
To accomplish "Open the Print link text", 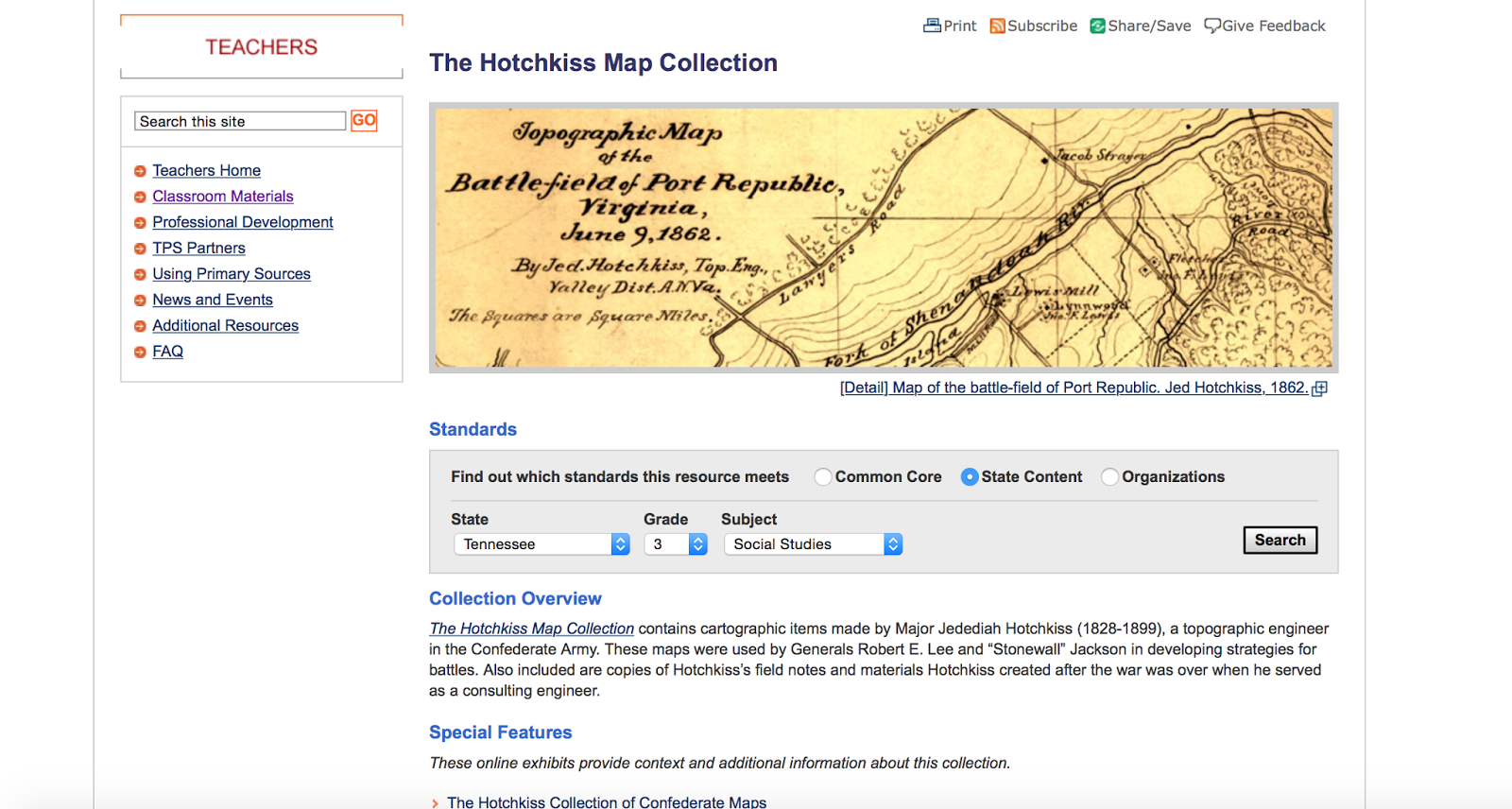I will coord(960,26).
